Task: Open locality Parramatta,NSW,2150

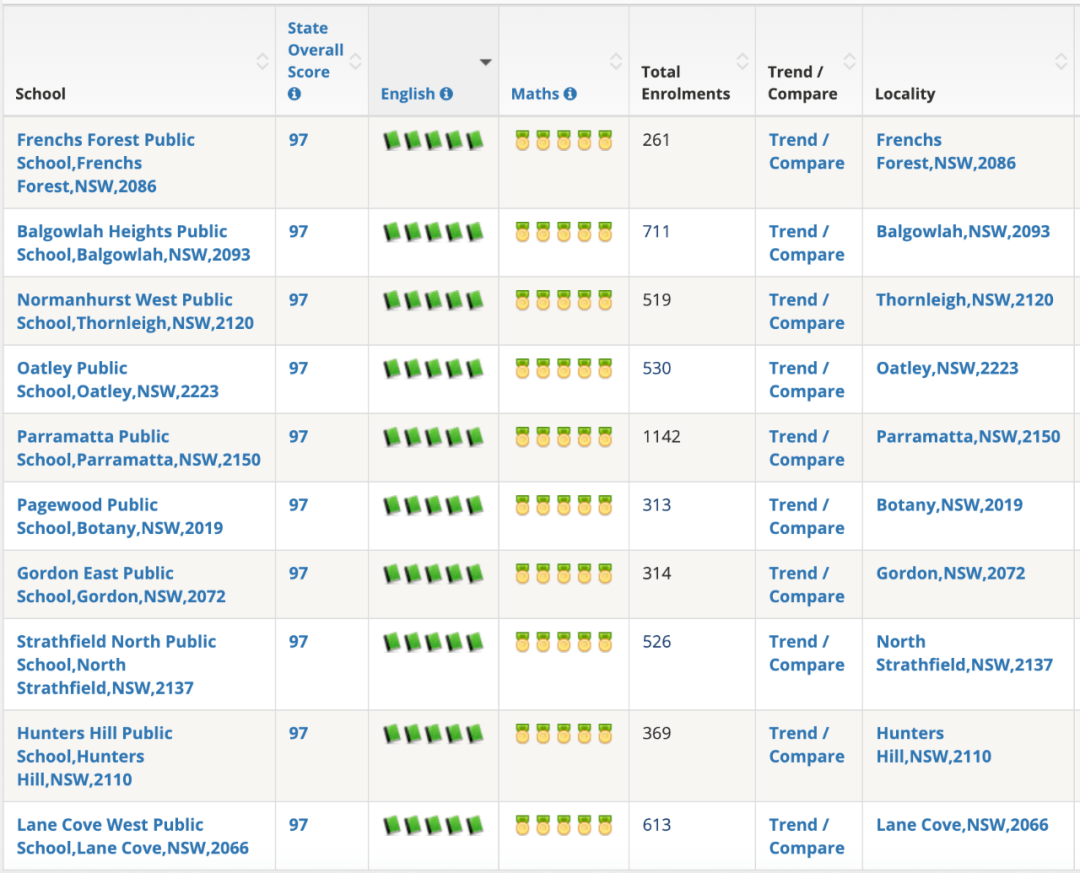Action: point(968,436)
